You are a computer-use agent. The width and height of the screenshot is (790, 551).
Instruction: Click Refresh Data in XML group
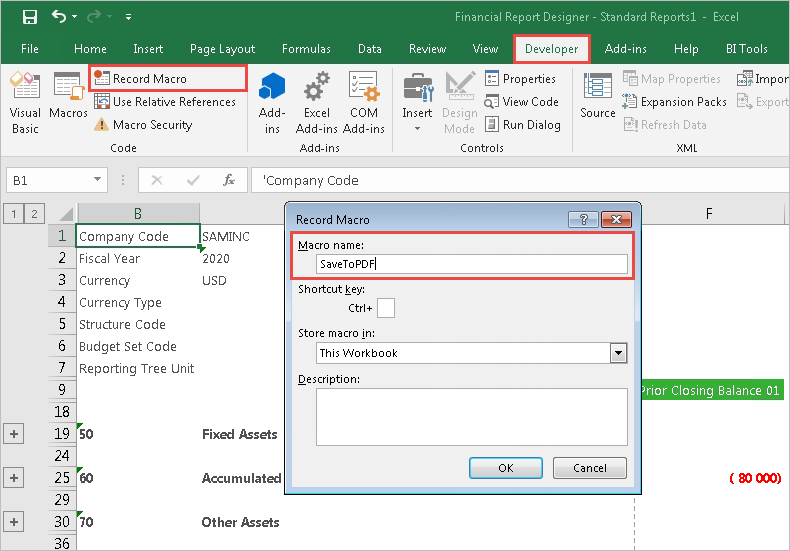pos(665,124)
